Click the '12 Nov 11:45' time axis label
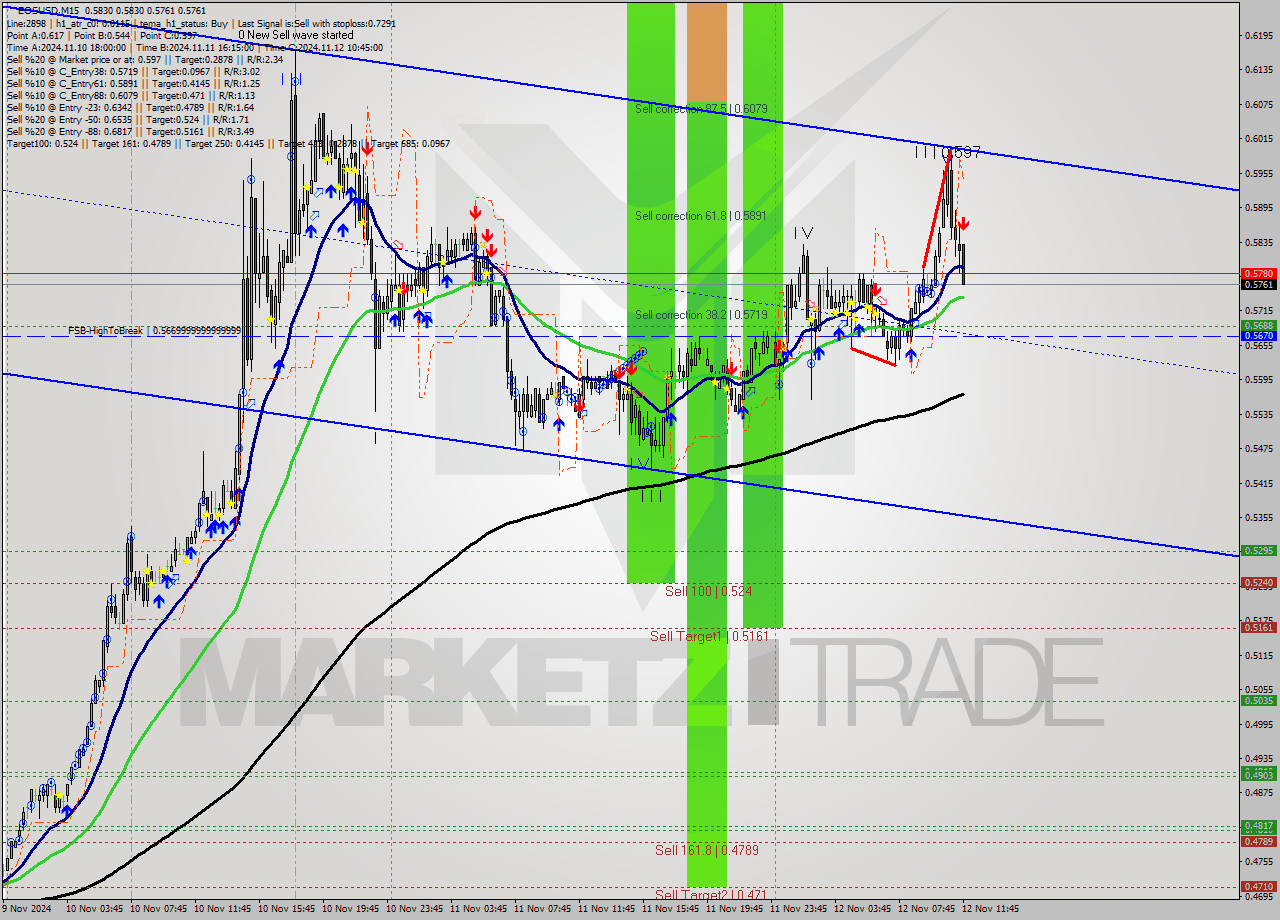Screen dimensions: 1280x920 (990, 909)
